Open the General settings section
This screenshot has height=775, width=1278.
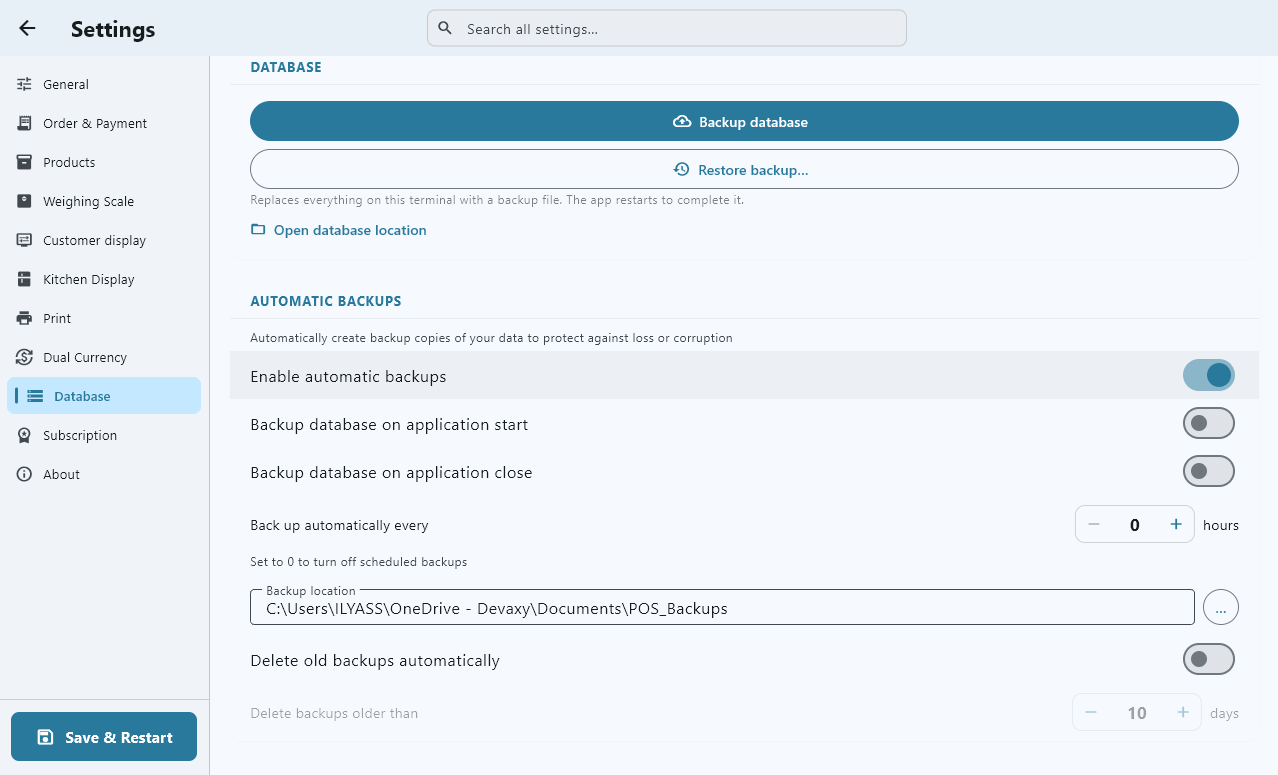click(x=104, y=84)
